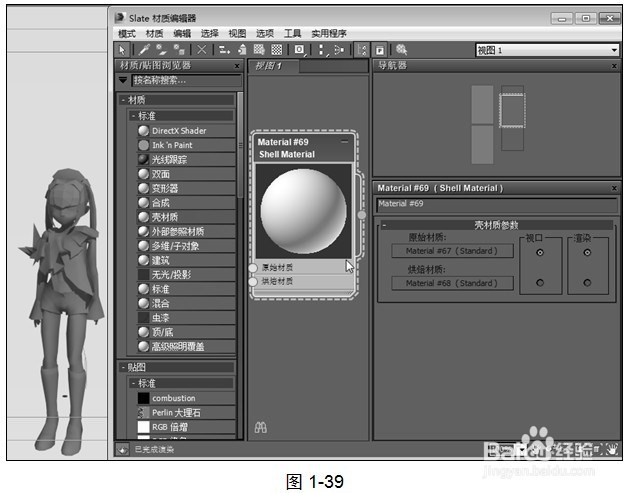Open the 视图 1 dropdown list
The image size is (630, 493).
(x=614, y=50)
